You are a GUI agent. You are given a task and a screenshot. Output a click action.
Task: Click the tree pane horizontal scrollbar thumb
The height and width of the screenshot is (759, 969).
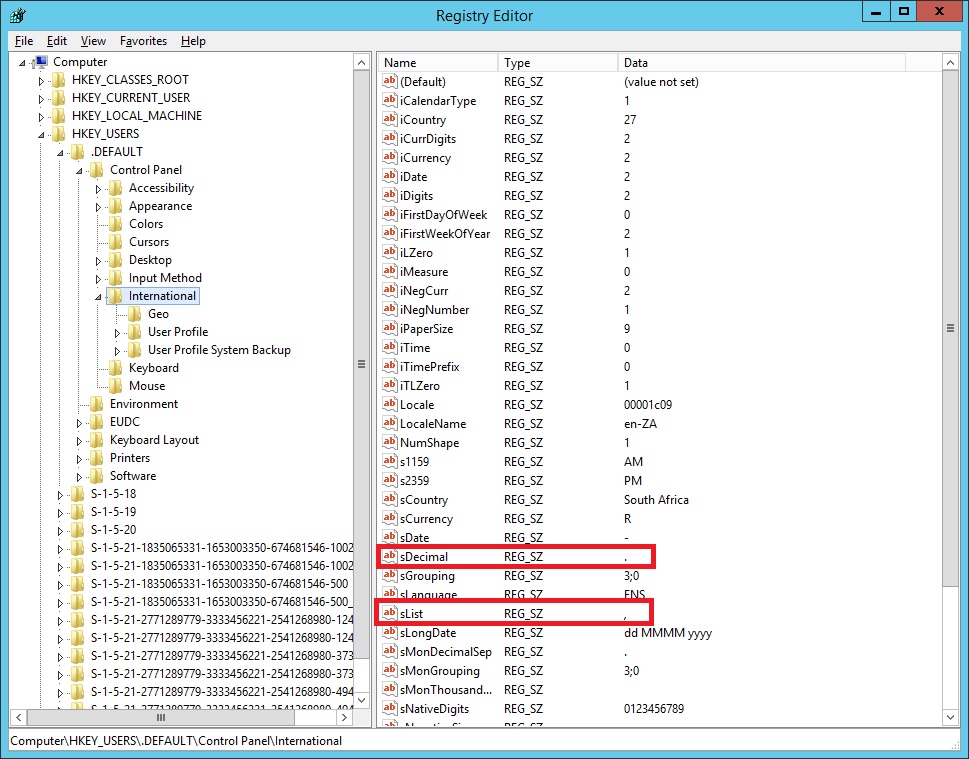[x=161, y=717]
